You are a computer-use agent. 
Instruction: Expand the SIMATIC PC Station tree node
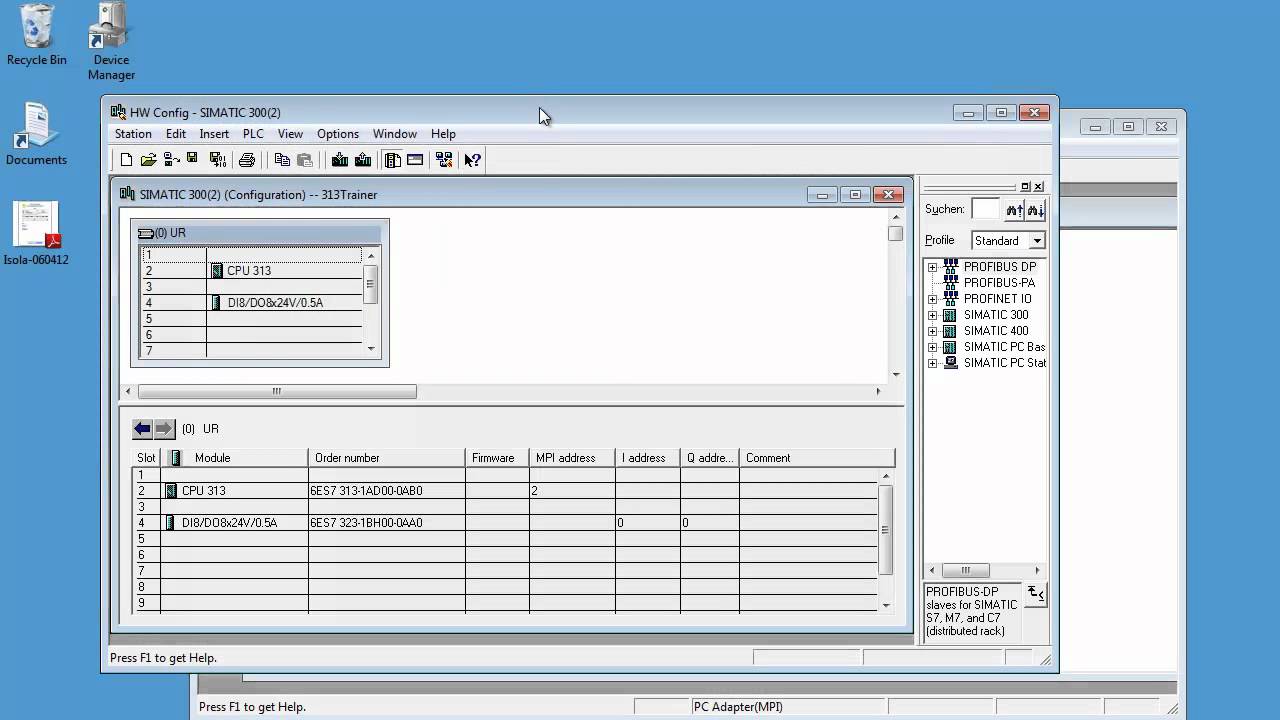pyautogui.click(x=932, y=363)
